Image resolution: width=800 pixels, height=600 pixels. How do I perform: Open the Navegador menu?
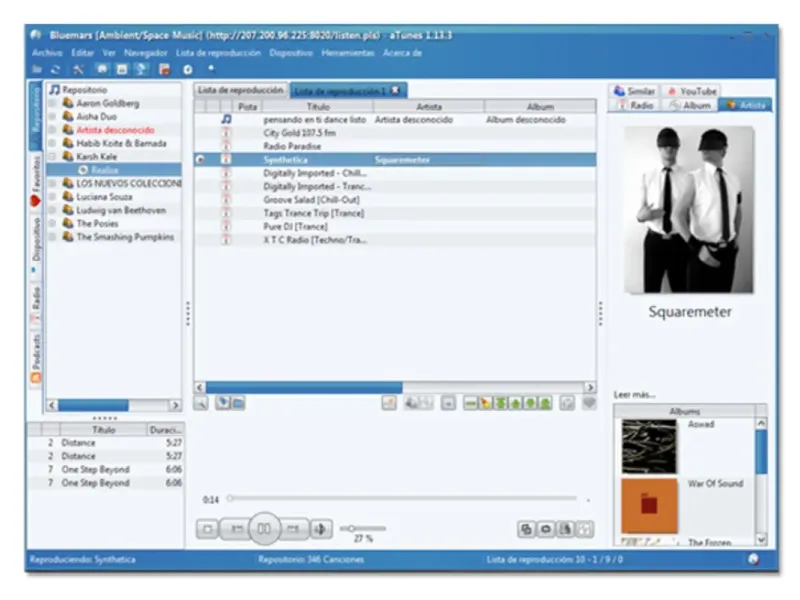pyautogui.click(x=145, y=53)
